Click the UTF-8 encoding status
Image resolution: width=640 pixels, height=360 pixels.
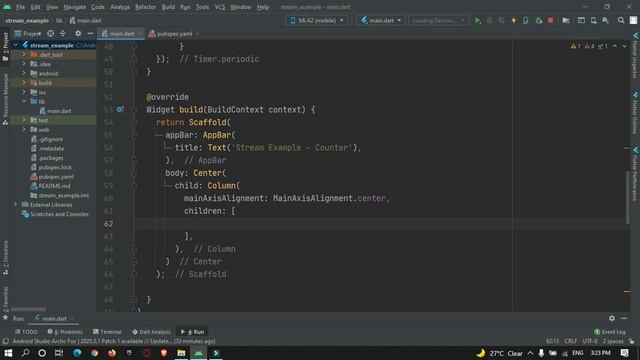coord(590,341)
